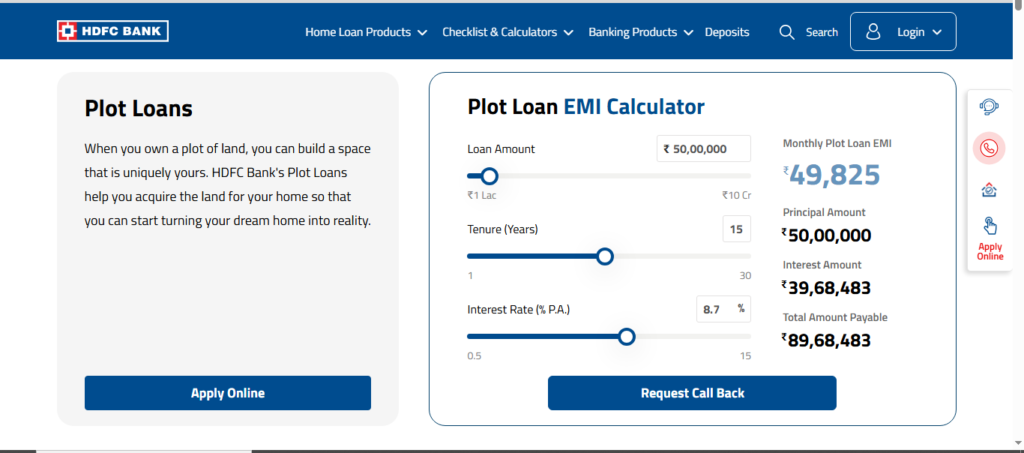Click the user profile icon in Login
1024x453 pixels.
point(873,32)
